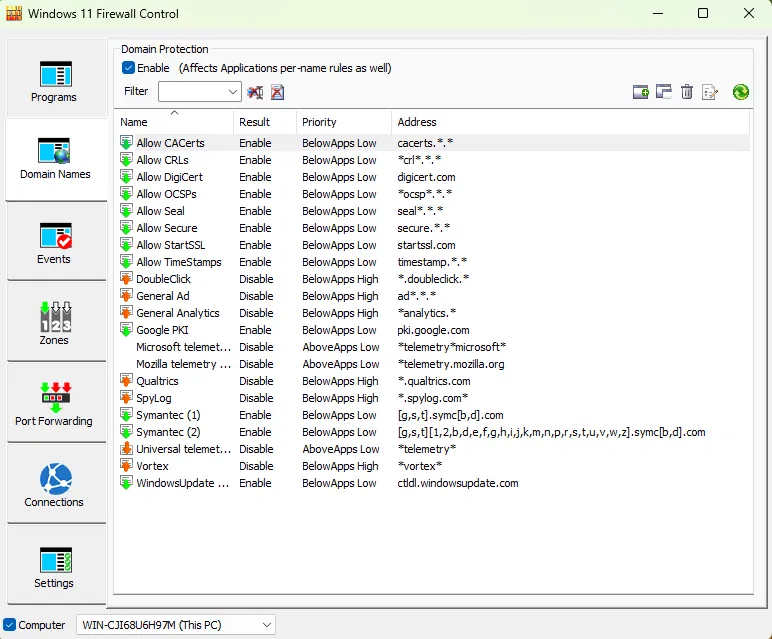Open the Settings section
This screenshot has width=772, height=639.
click(x=56, y=565)
